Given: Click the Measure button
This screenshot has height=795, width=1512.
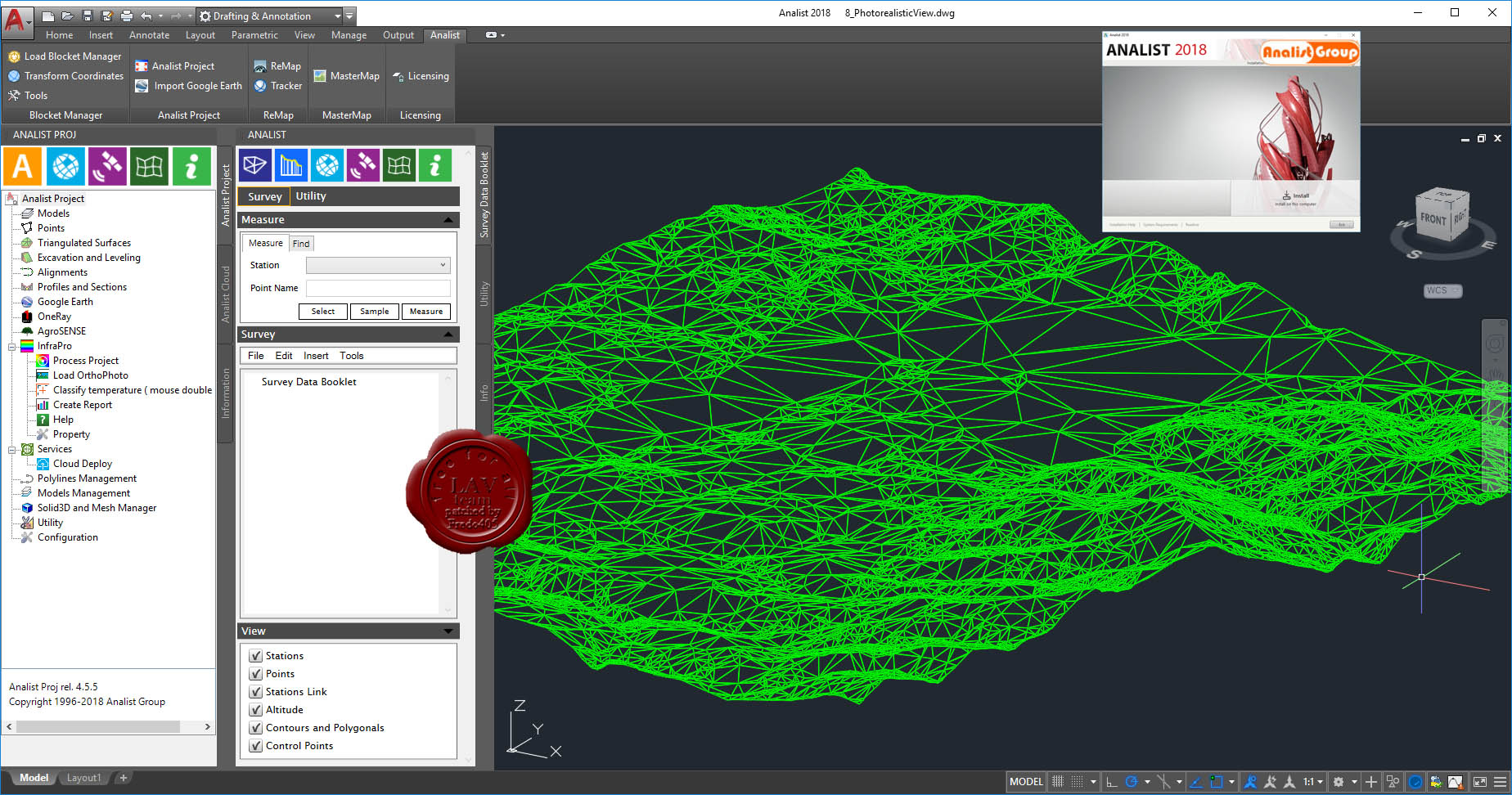Looking at the screenshot, I should click(426, 312).
